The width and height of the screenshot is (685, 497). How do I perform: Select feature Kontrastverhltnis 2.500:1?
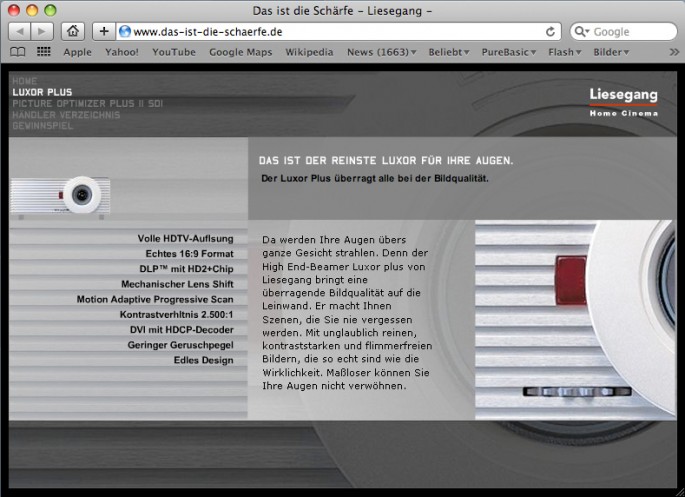(x=176, y=314)
